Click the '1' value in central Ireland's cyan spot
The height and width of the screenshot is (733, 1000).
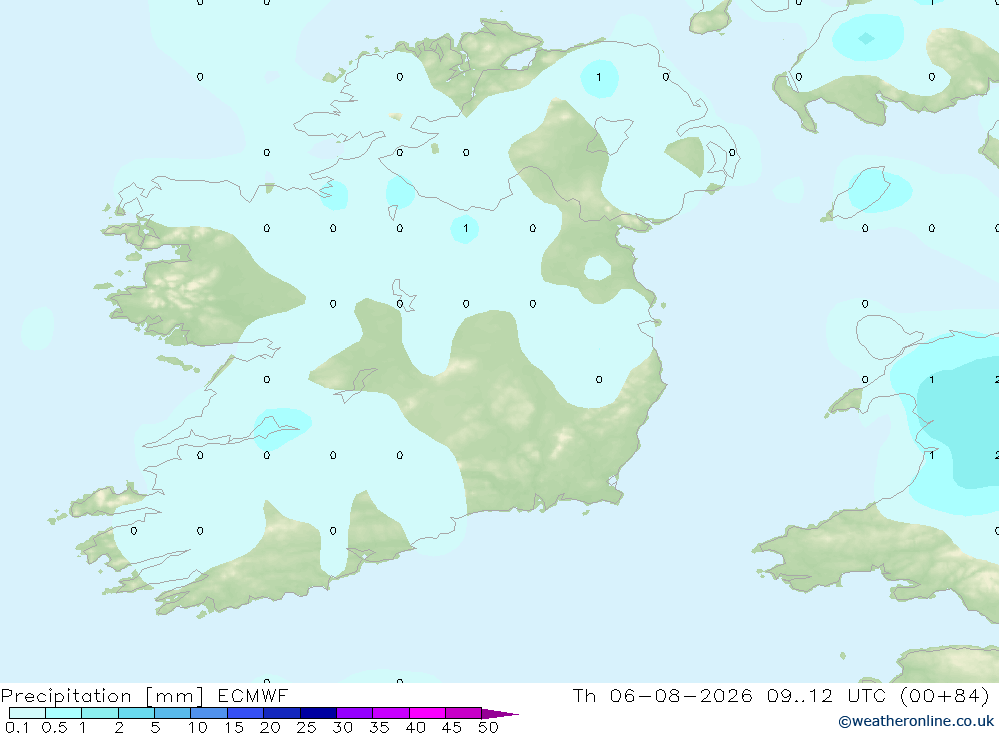(x=466, y=228)
